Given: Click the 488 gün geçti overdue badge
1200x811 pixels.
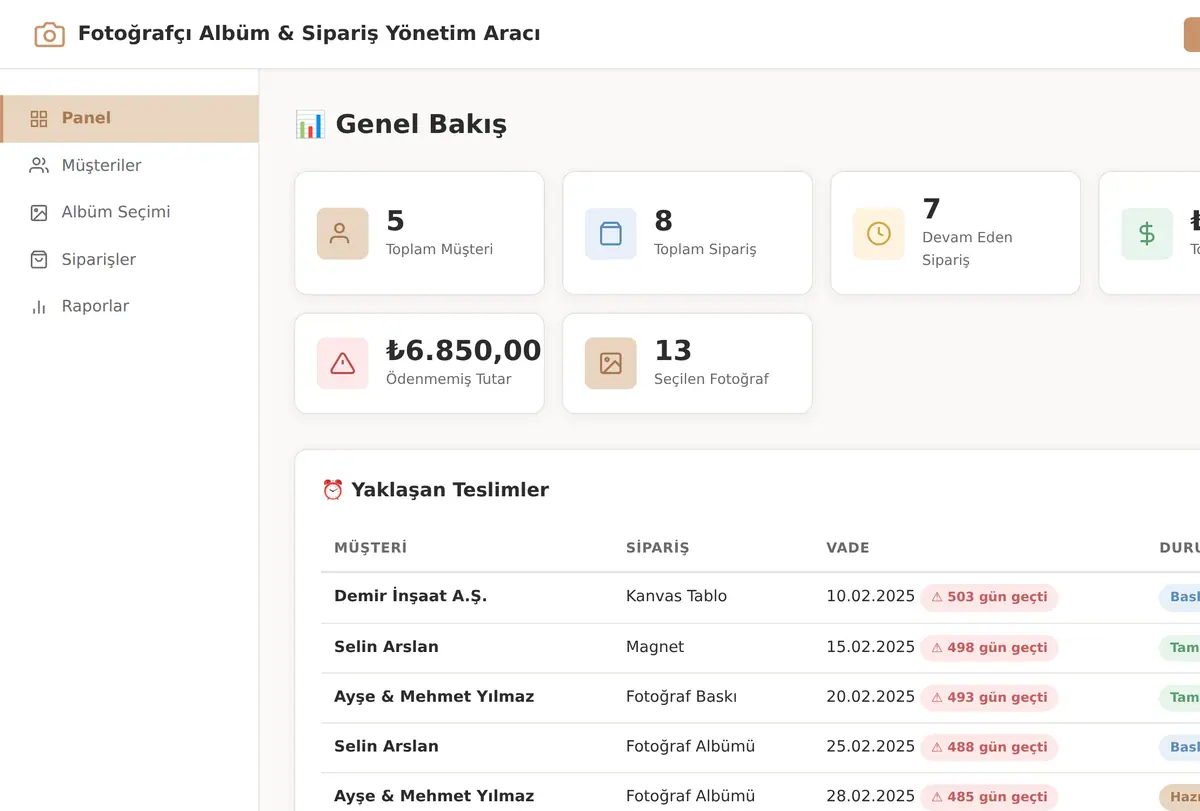Looking at the screenshot, I should coord(989,748).
